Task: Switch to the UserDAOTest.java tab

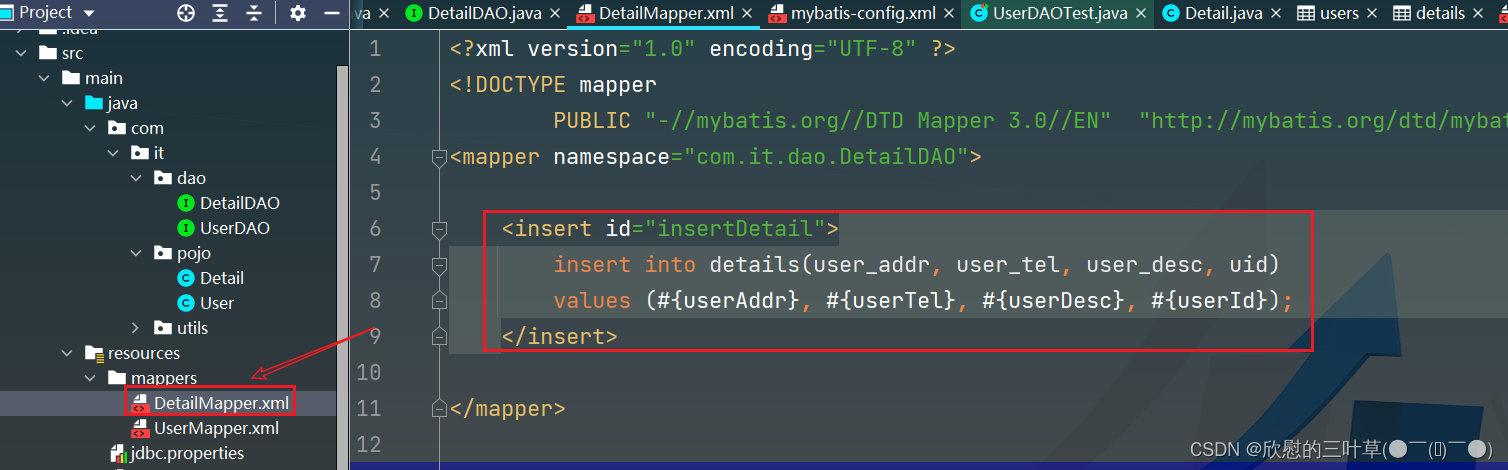Action: click(x=1060, y=14)
